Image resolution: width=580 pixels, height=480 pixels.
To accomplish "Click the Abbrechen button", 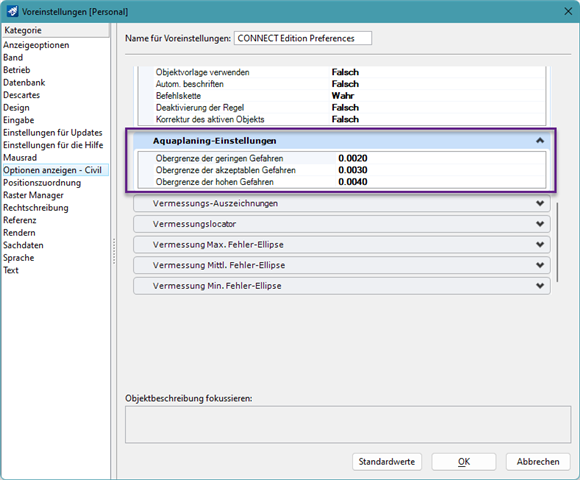I will pyautogui.click(x=538, y=462).
